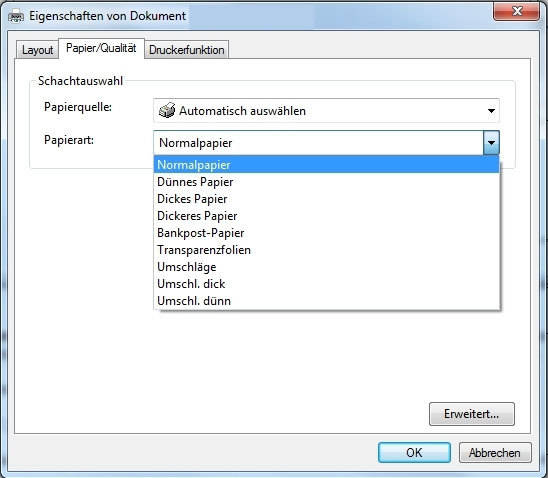Open the Druckerfunktion tab
This screenshot has width=548, height=478.
(187, 50)
